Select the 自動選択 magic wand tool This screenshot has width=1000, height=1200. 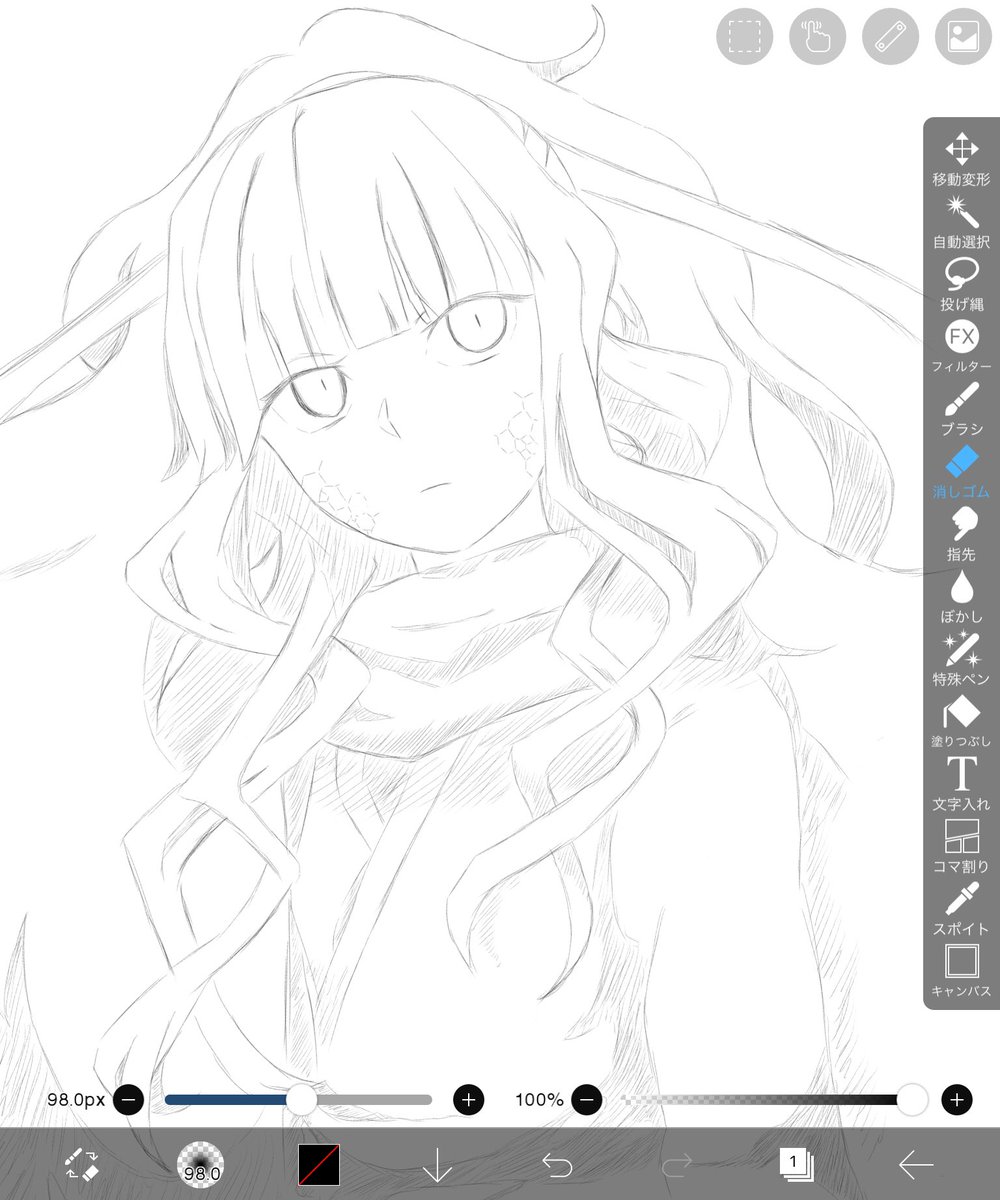tap(962, 222)
